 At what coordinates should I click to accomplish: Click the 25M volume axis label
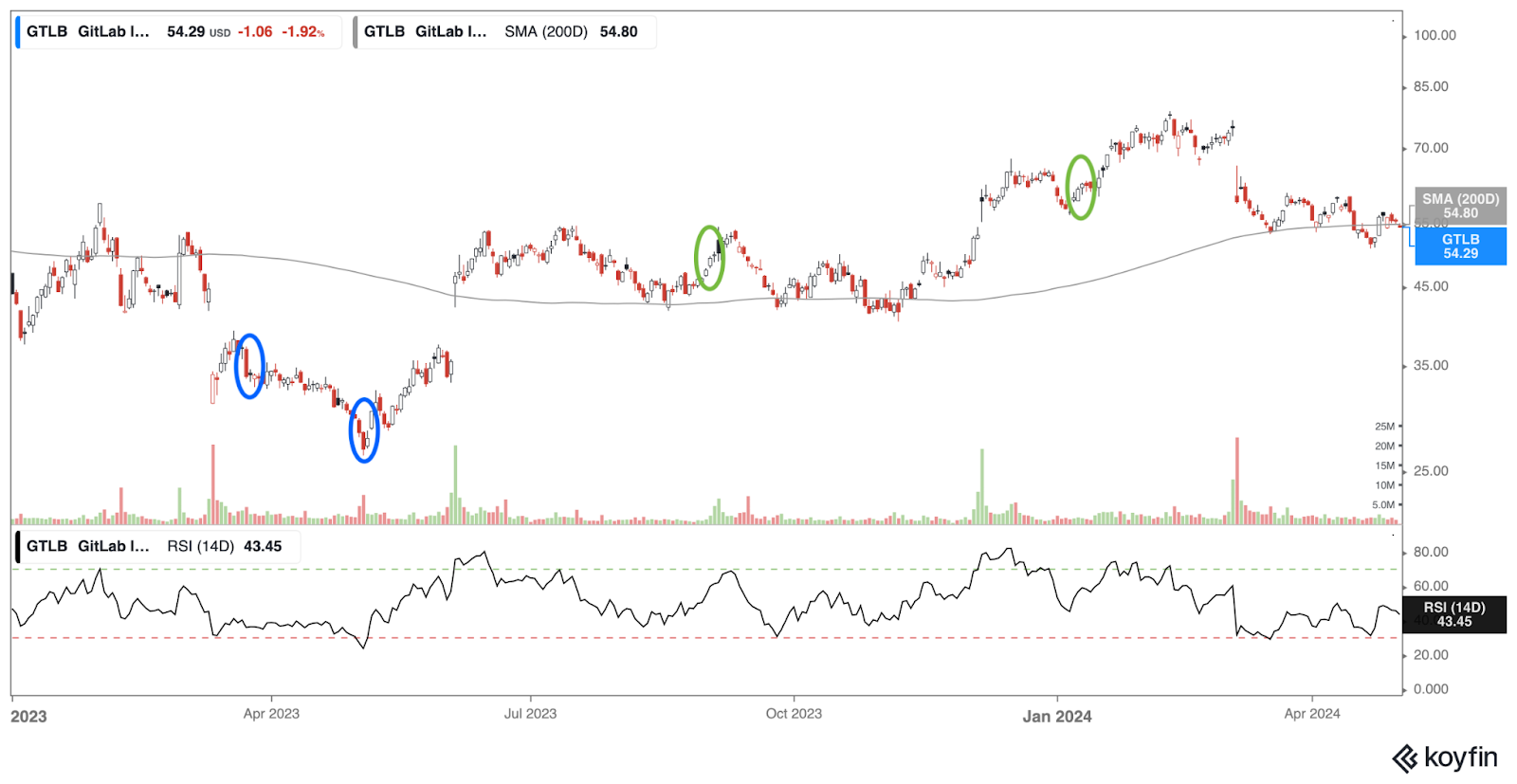coord(1385,427)
